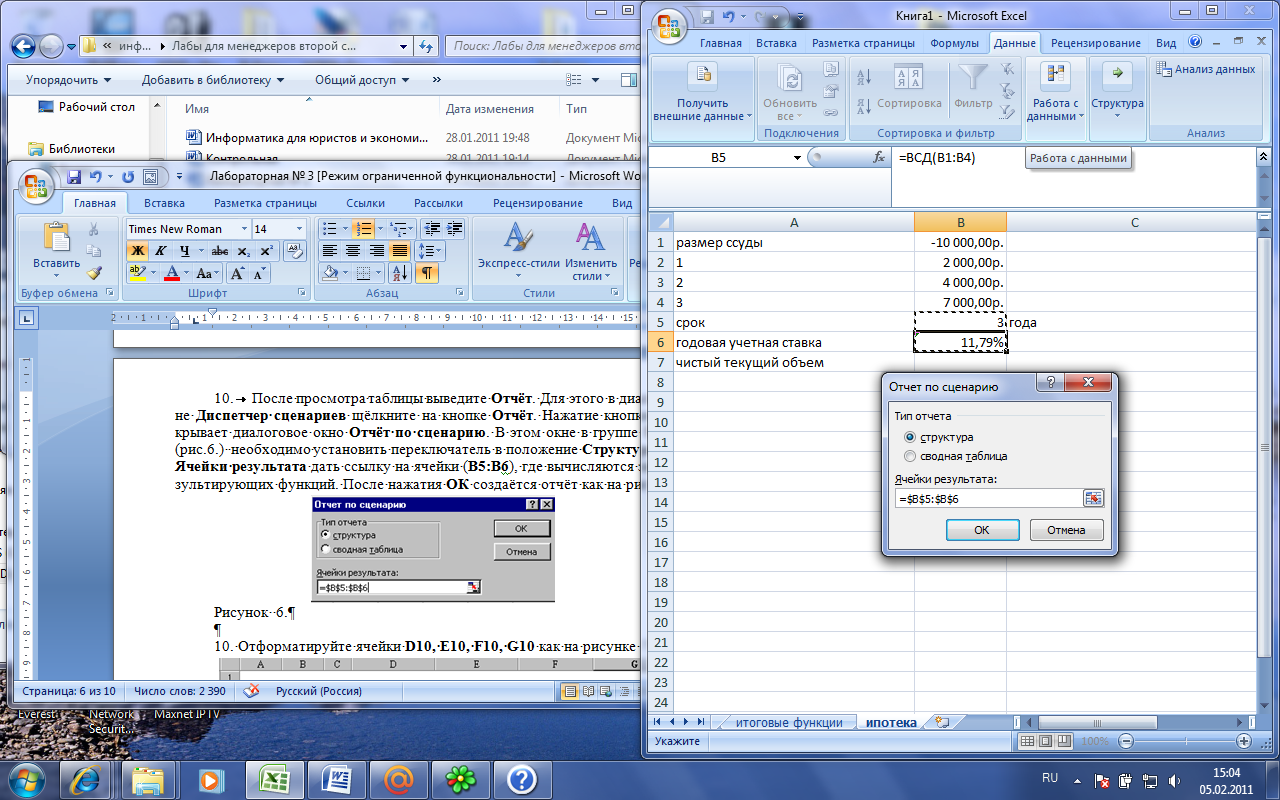This screenshot has width=1280, height=800.
Task: Click the text highlight color button in Word
Action: [138, 273]
